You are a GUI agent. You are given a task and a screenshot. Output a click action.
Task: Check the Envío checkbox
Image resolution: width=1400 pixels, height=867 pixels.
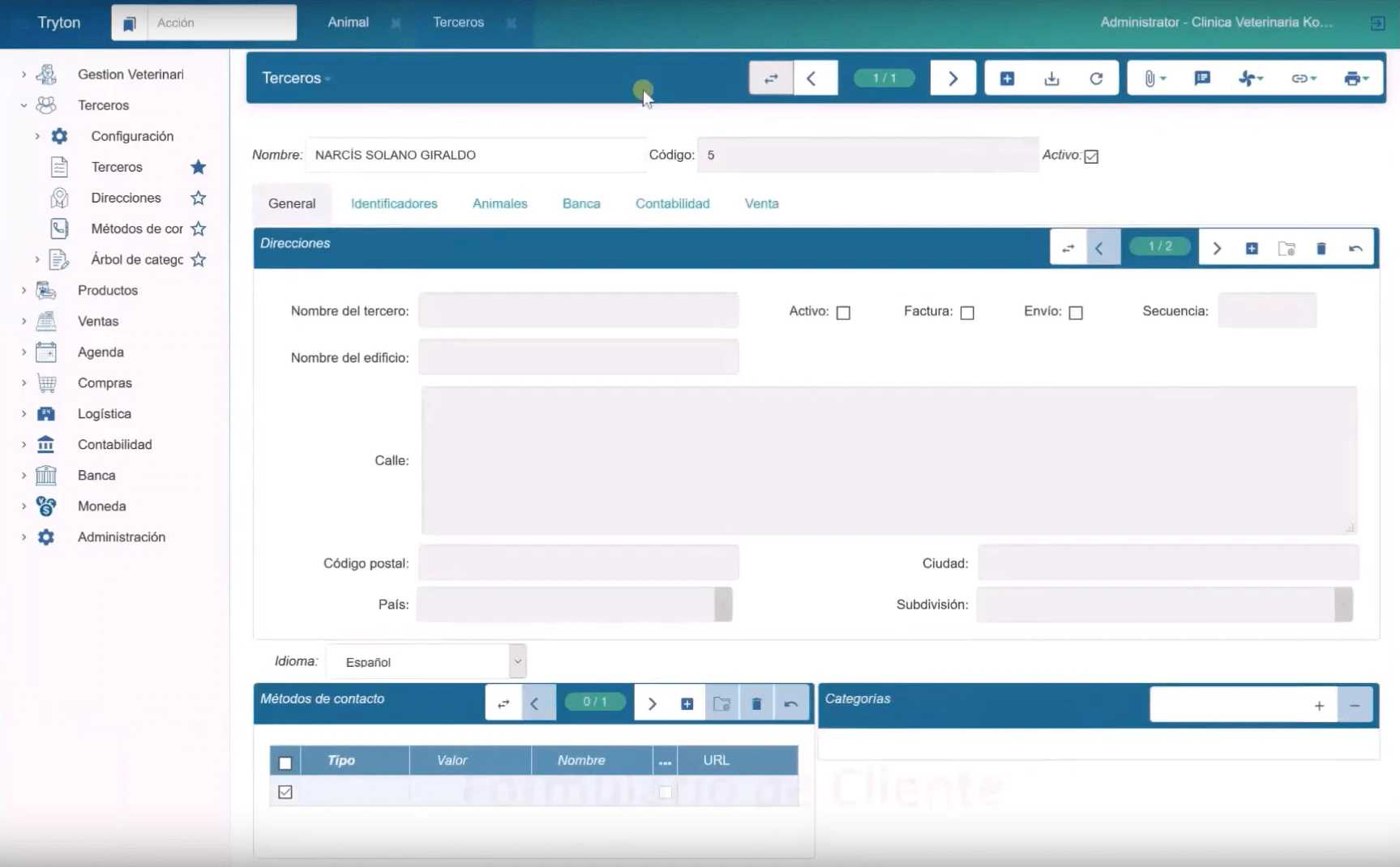click(1076, 313)
